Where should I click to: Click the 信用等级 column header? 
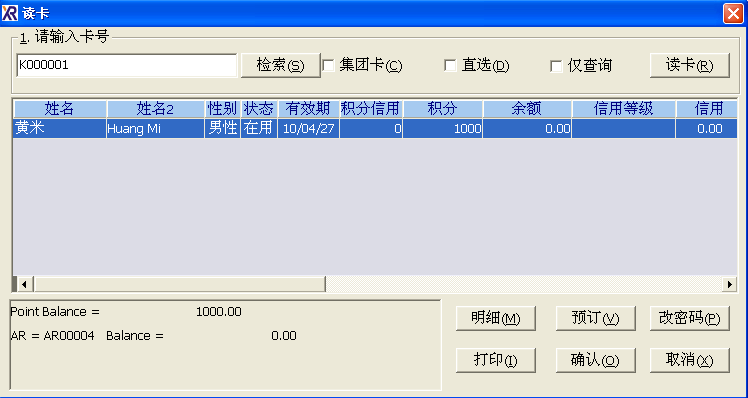coord(623,109)
